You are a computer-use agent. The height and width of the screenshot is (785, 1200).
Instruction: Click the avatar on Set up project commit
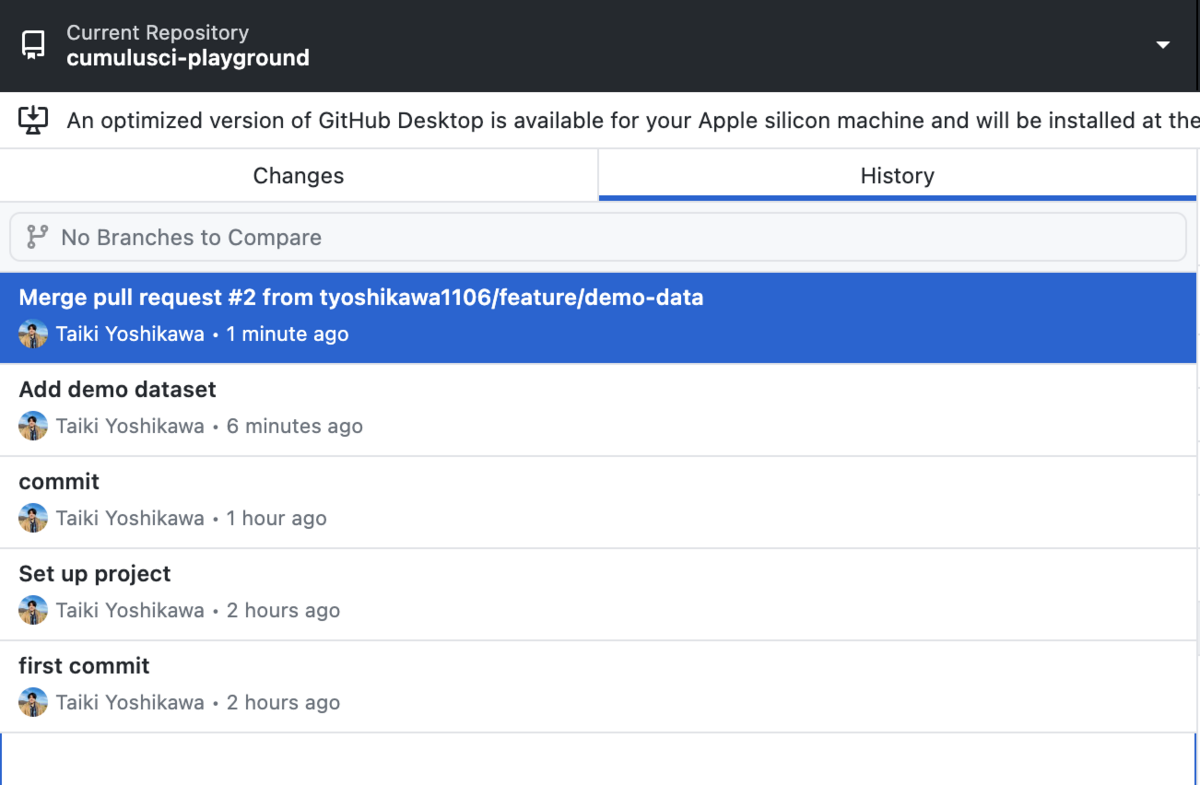click(33, 610)
